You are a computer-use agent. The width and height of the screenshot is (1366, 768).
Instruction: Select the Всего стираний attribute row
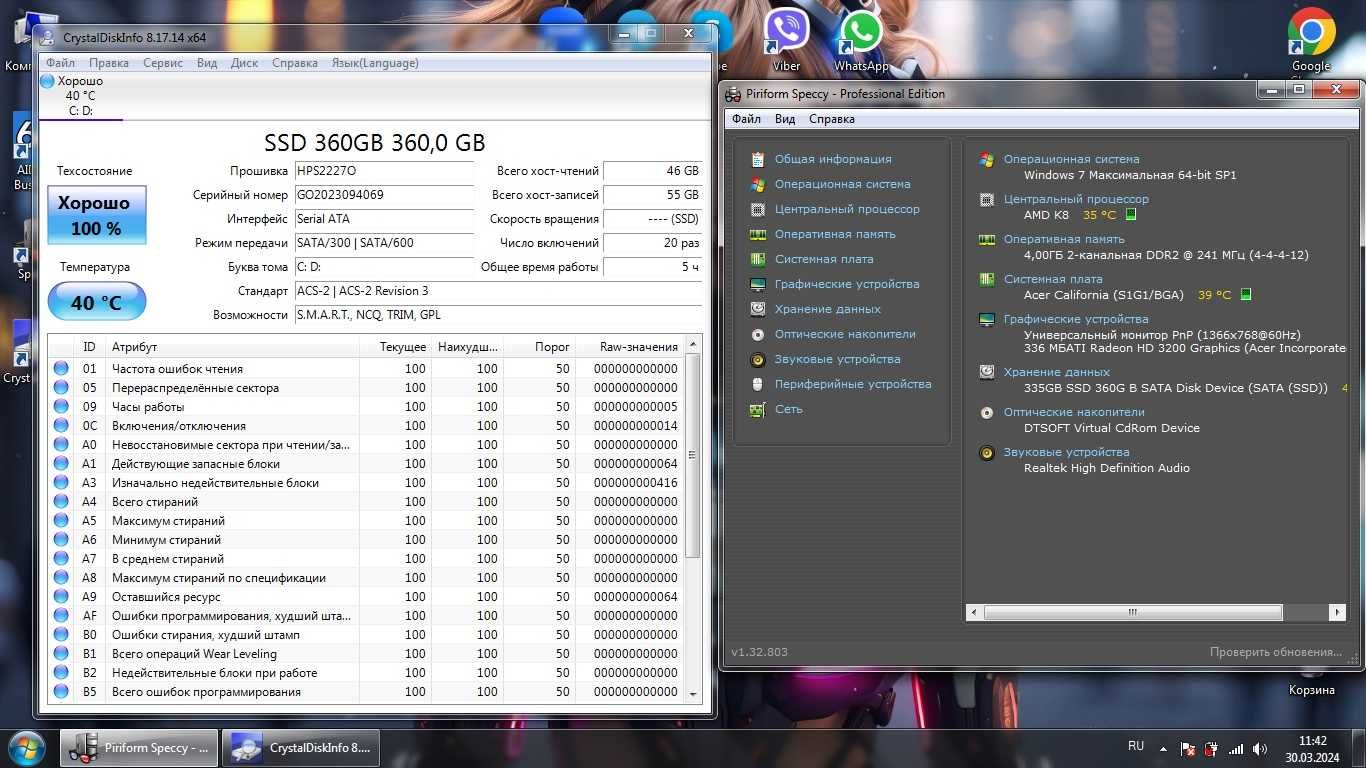pos(367,501)
